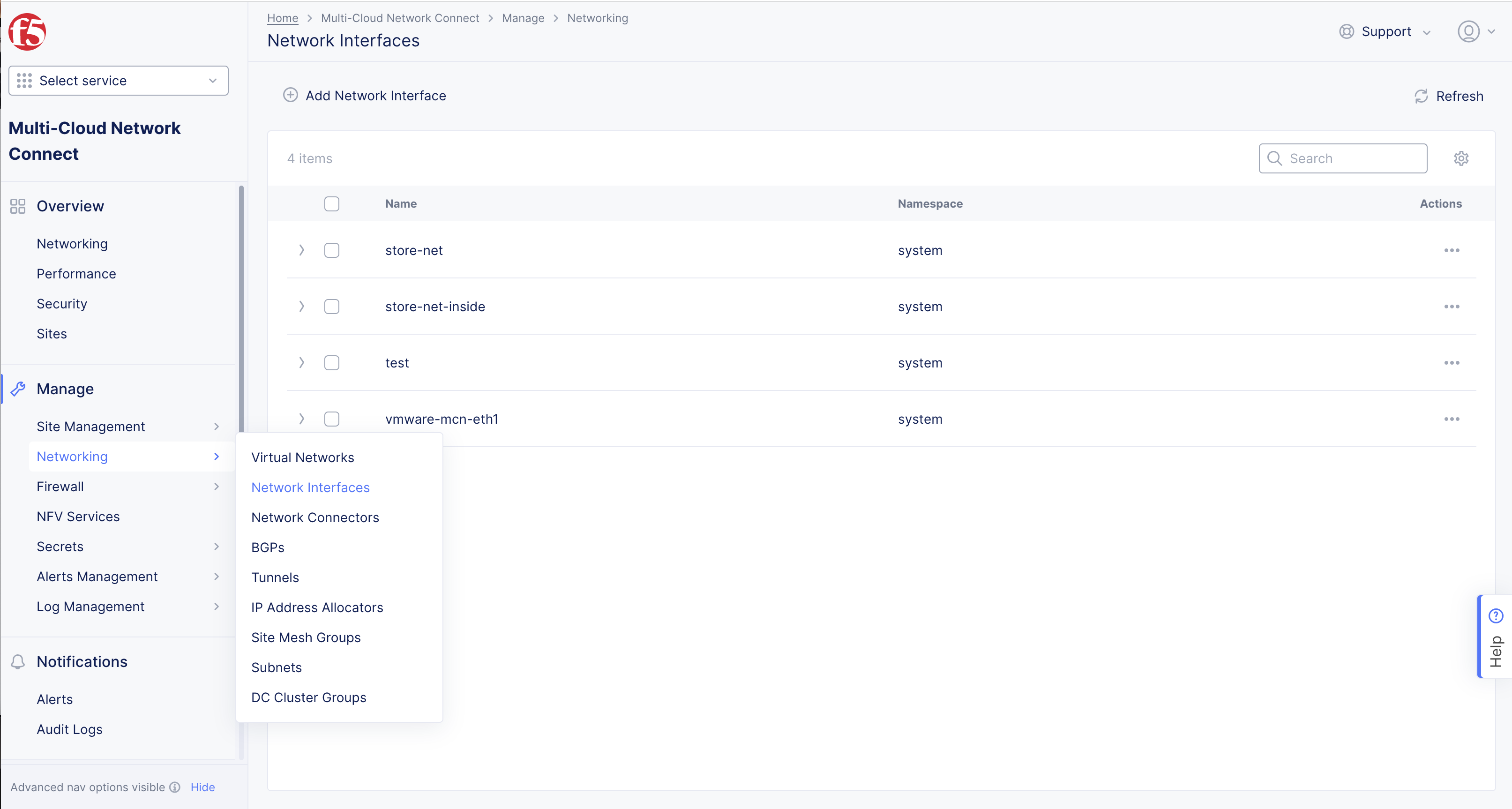The image size is (1512, 809).
Task: Open Site Mesh Groups from the submenu
Action: [x=305, y=637]
